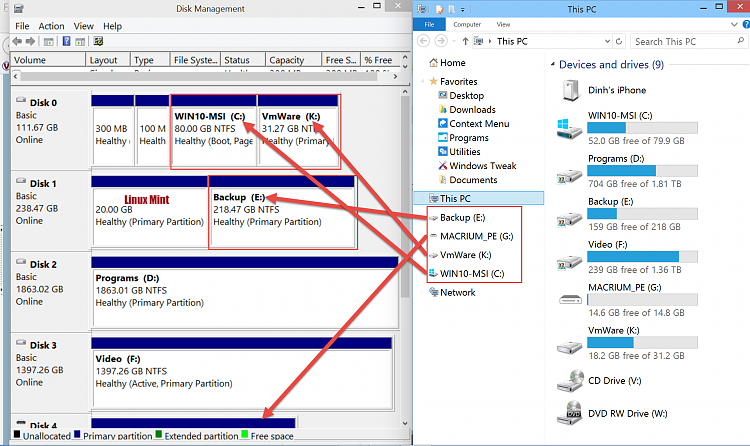Select Home in navigation pane
This screenshot has width=750, height=446.
pyautogui.click(x=452, y=63)
